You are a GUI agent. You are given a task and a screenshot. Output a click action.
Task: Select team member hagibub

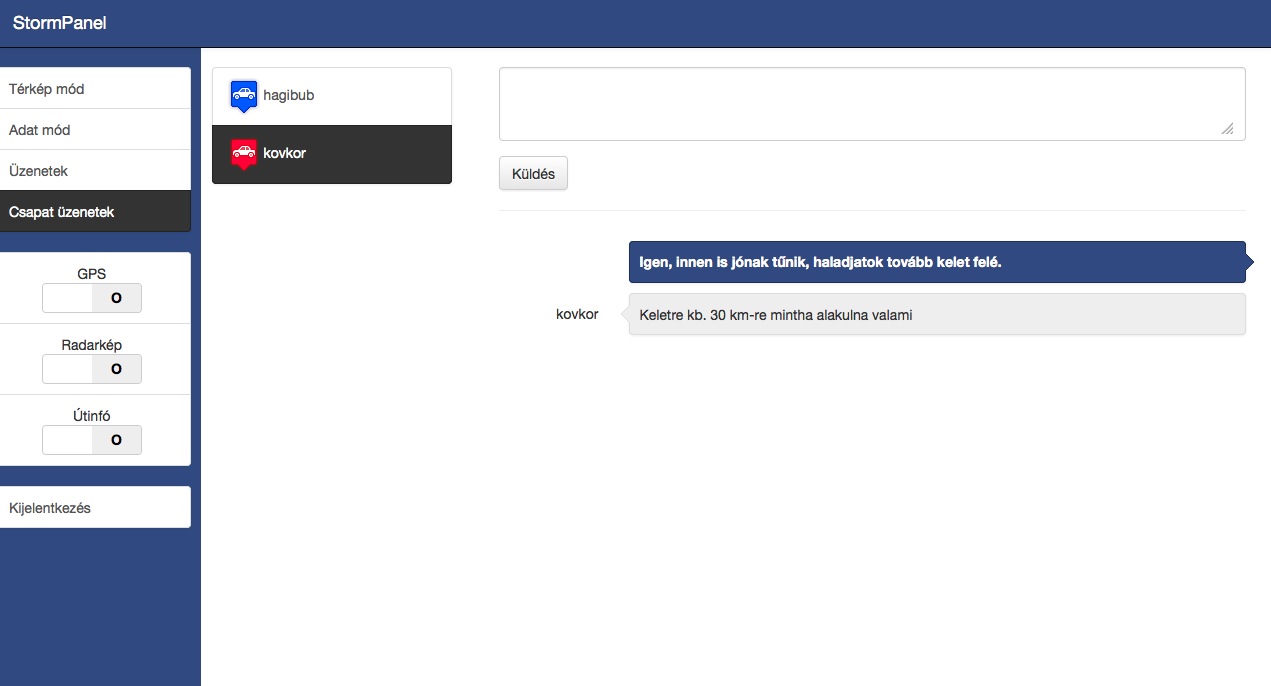pyautogui.click(x=332, y=96)
